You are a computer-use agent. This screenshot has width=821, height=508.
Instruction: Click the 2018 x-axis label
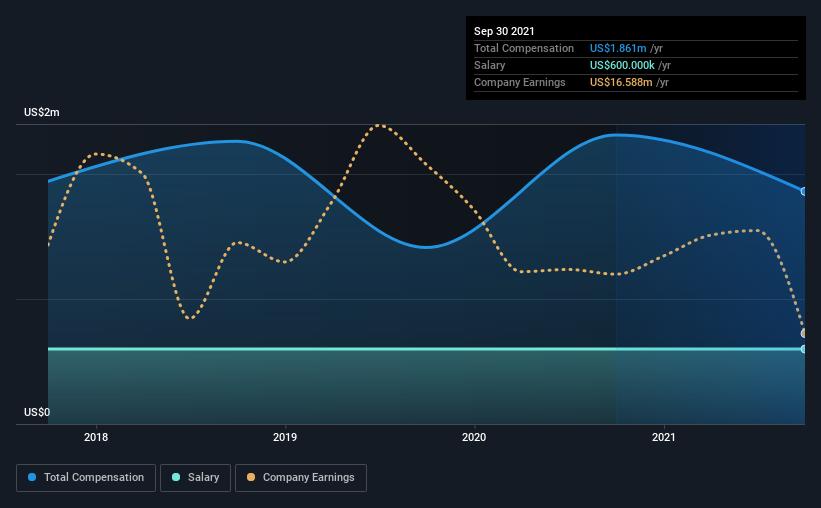click(x=96, y=437)
